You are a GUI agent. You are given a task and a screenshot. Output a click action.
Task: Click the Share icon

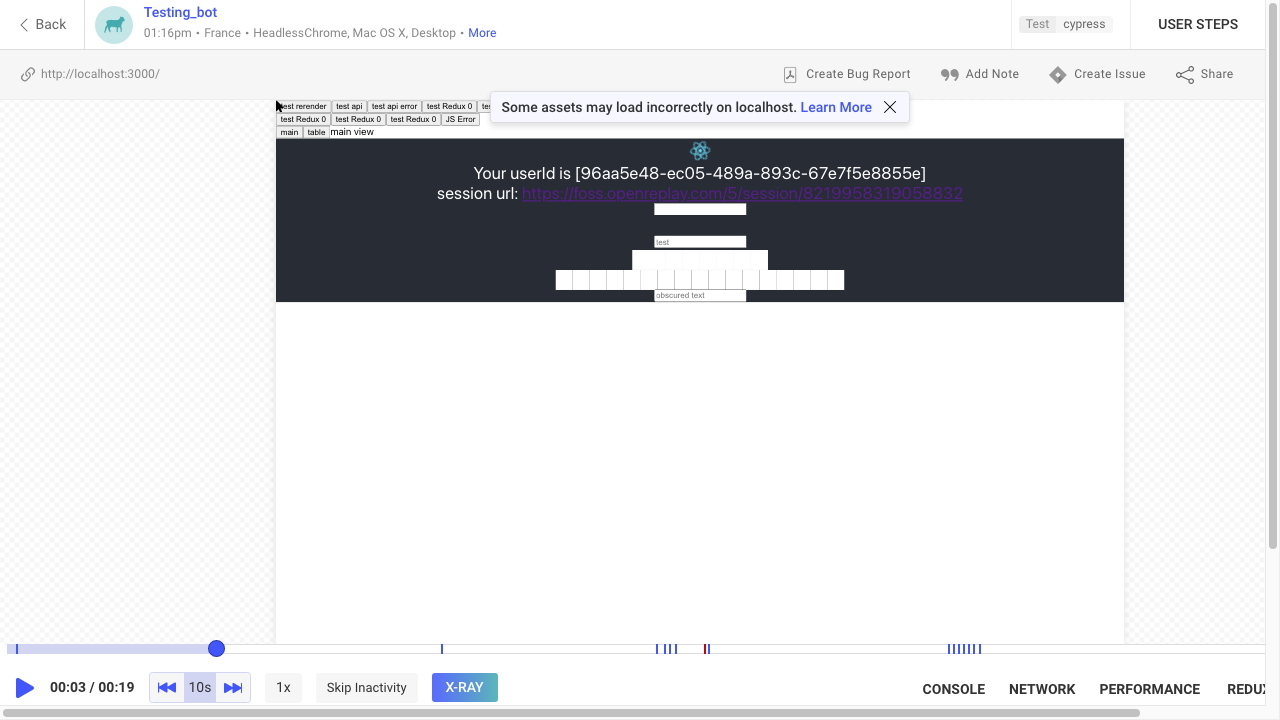(1185, 74)
